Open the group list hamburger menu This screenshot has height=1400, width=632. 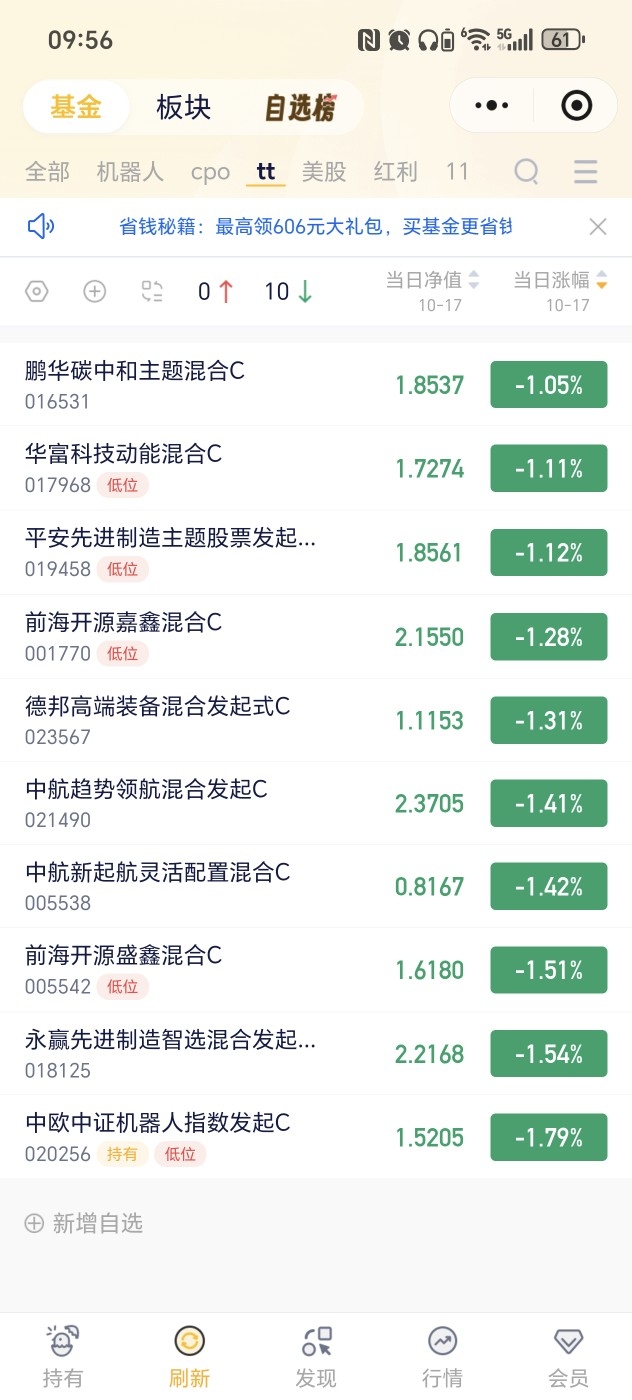click(586, 172)
